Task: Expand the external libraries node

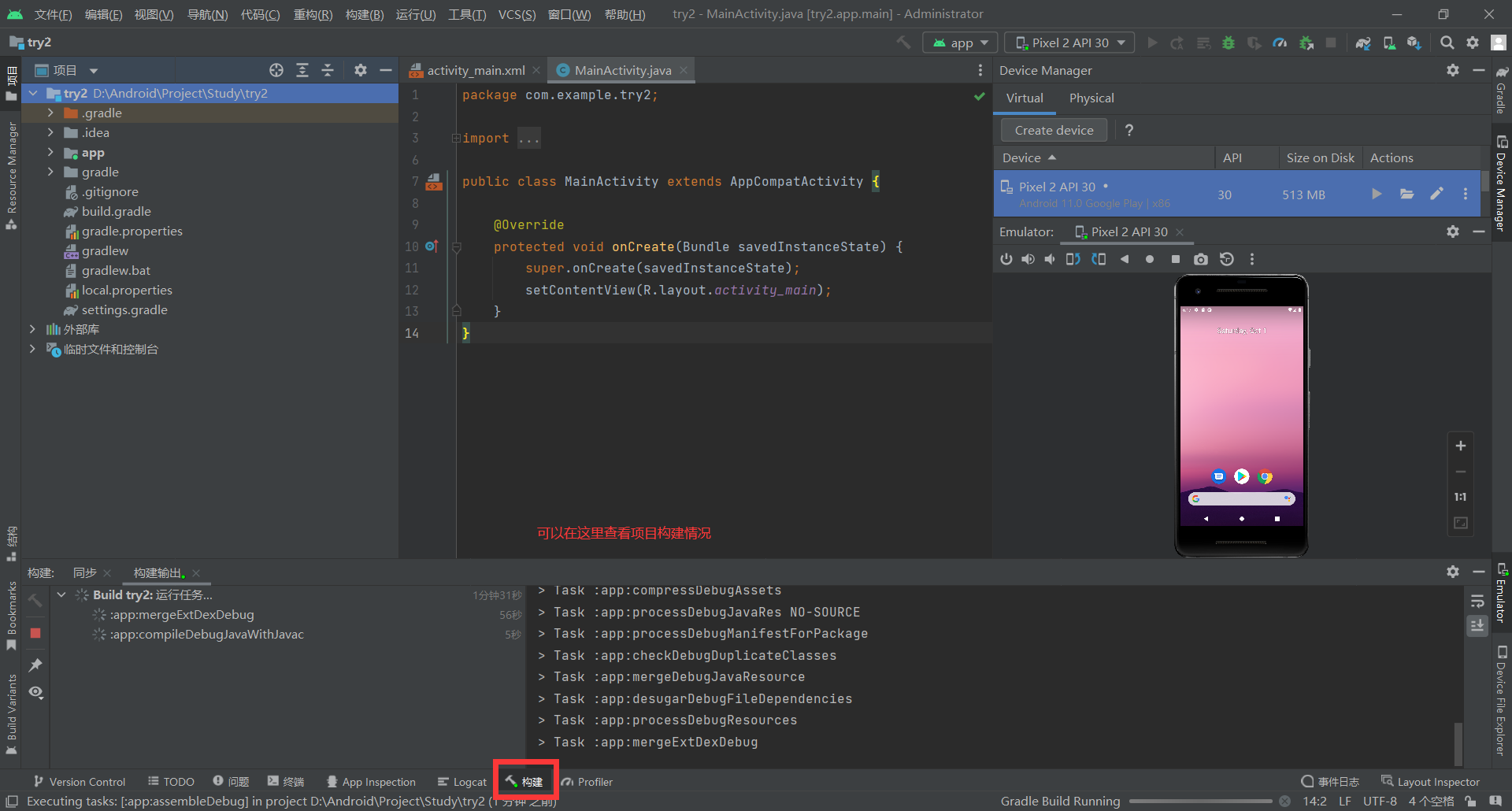Action: pyautogui.click(x=32, y=329)
